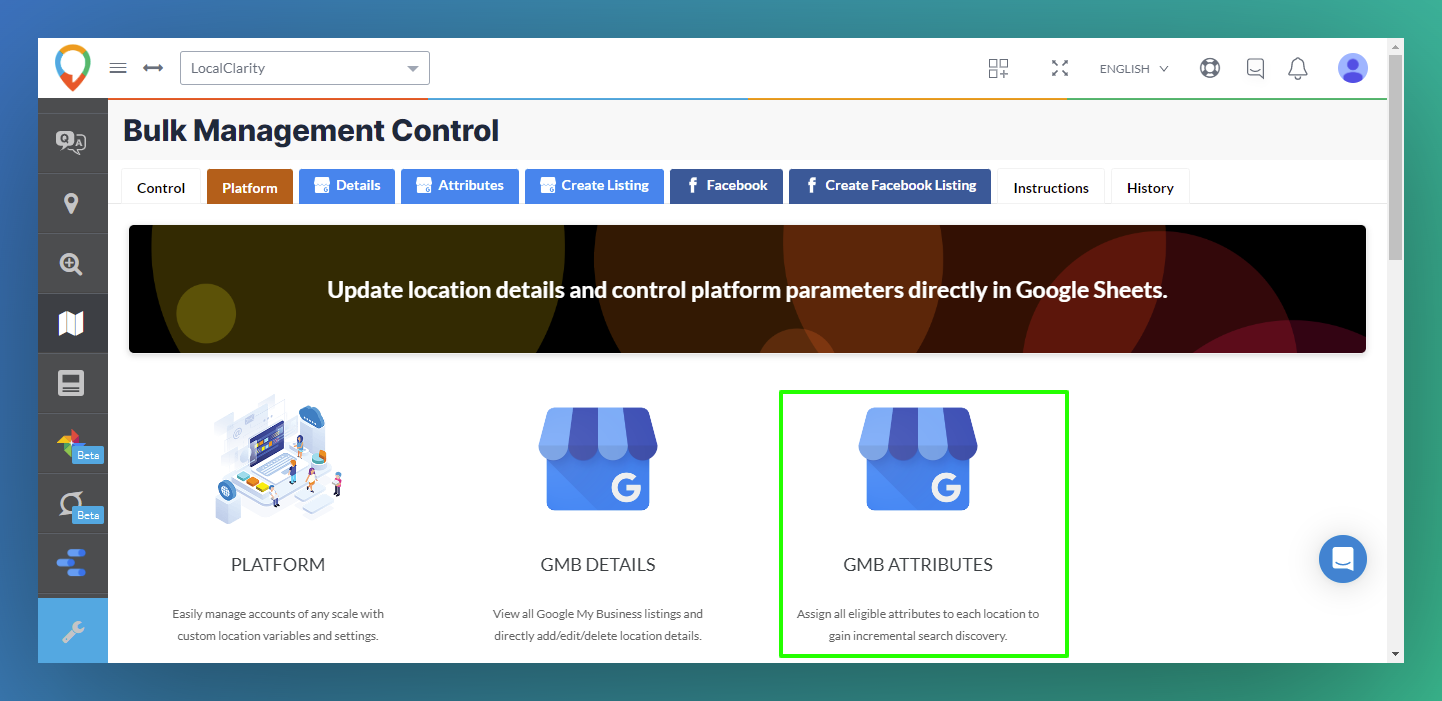
Task: Click the scrollbar up arrow
Action: [x=1396, y=46]
